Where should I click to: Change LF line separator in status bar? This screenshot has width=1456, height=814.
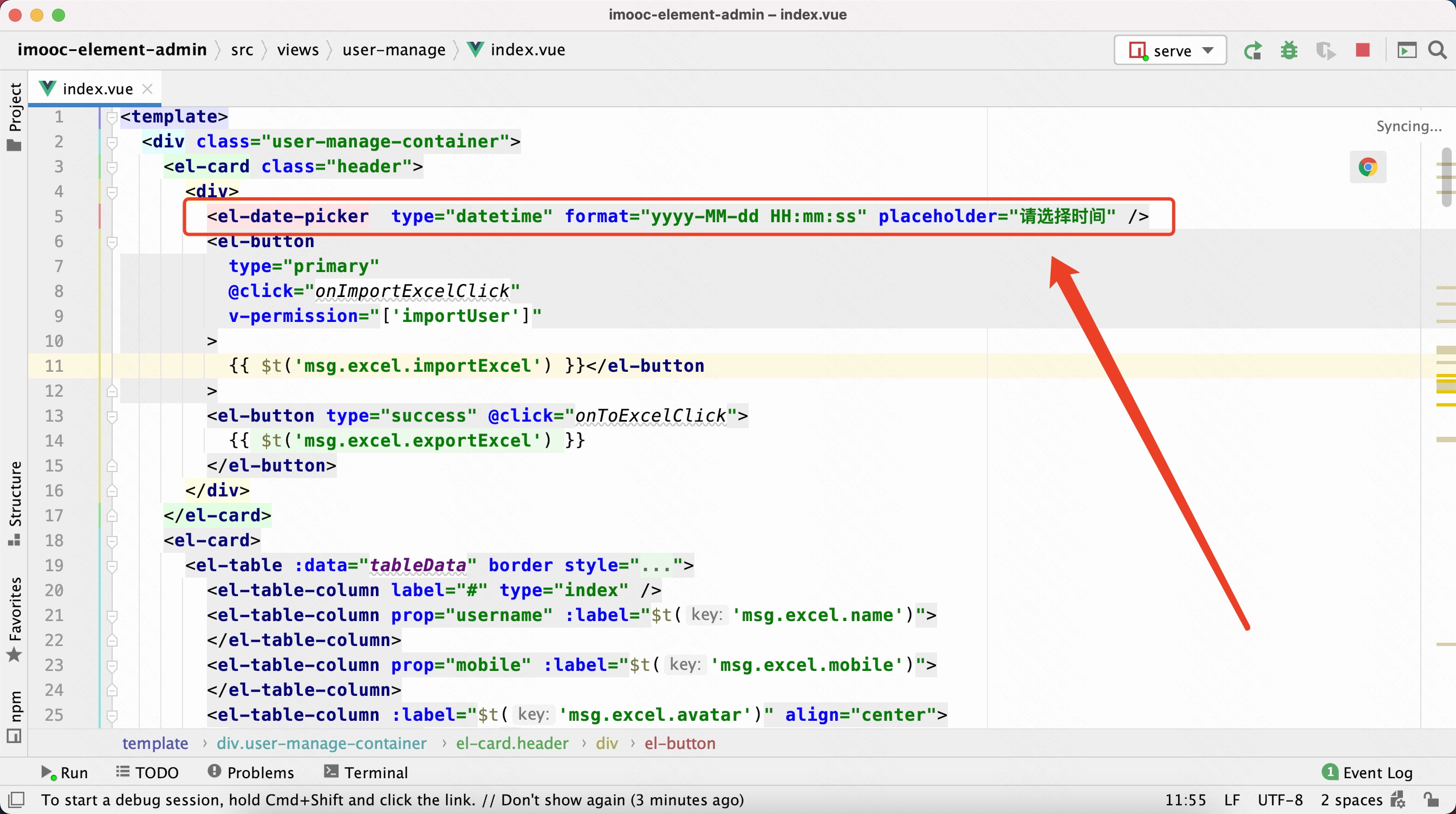[x=1232, y=800]
